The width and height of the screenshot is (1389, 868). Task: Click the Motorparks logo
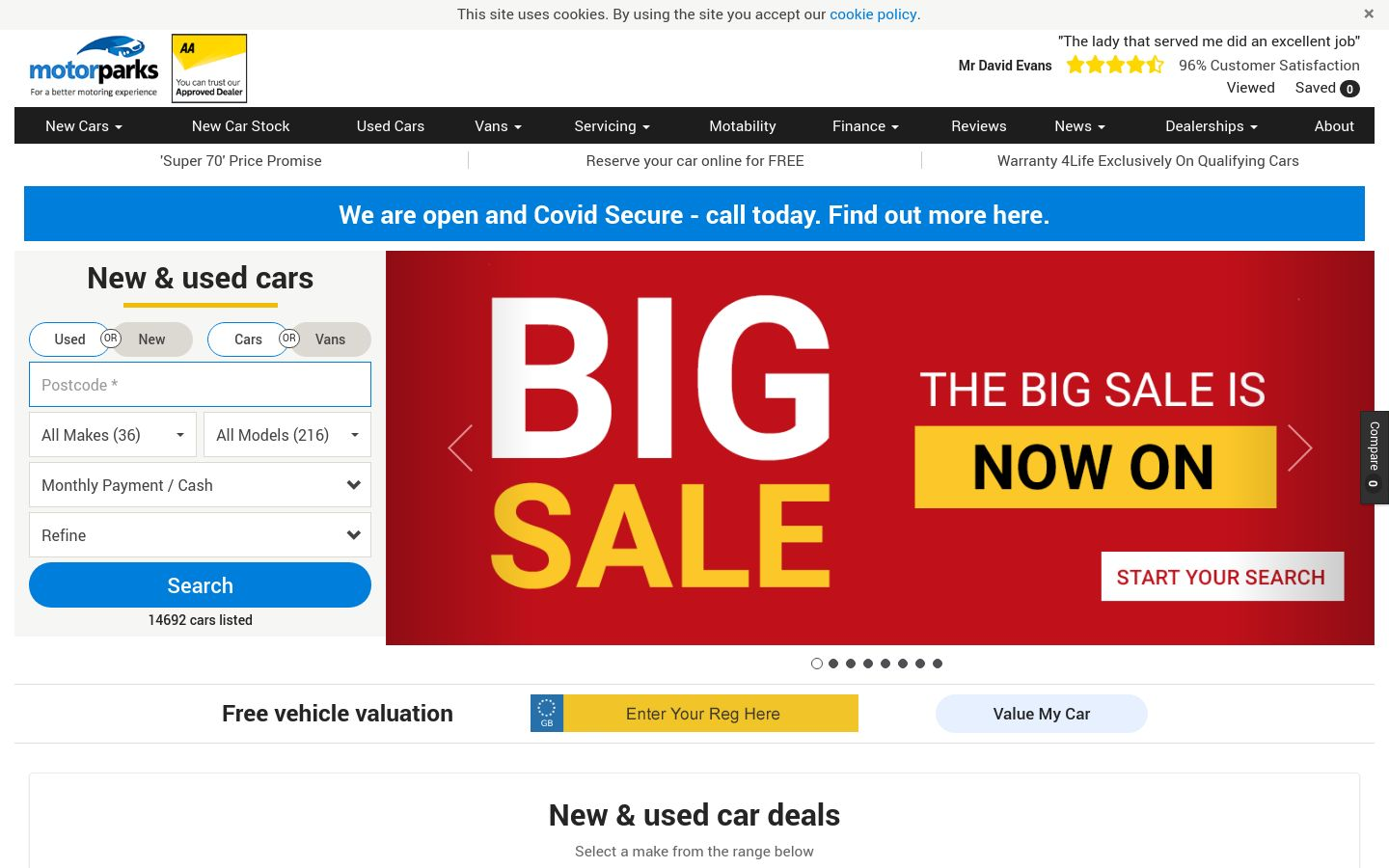94,68
